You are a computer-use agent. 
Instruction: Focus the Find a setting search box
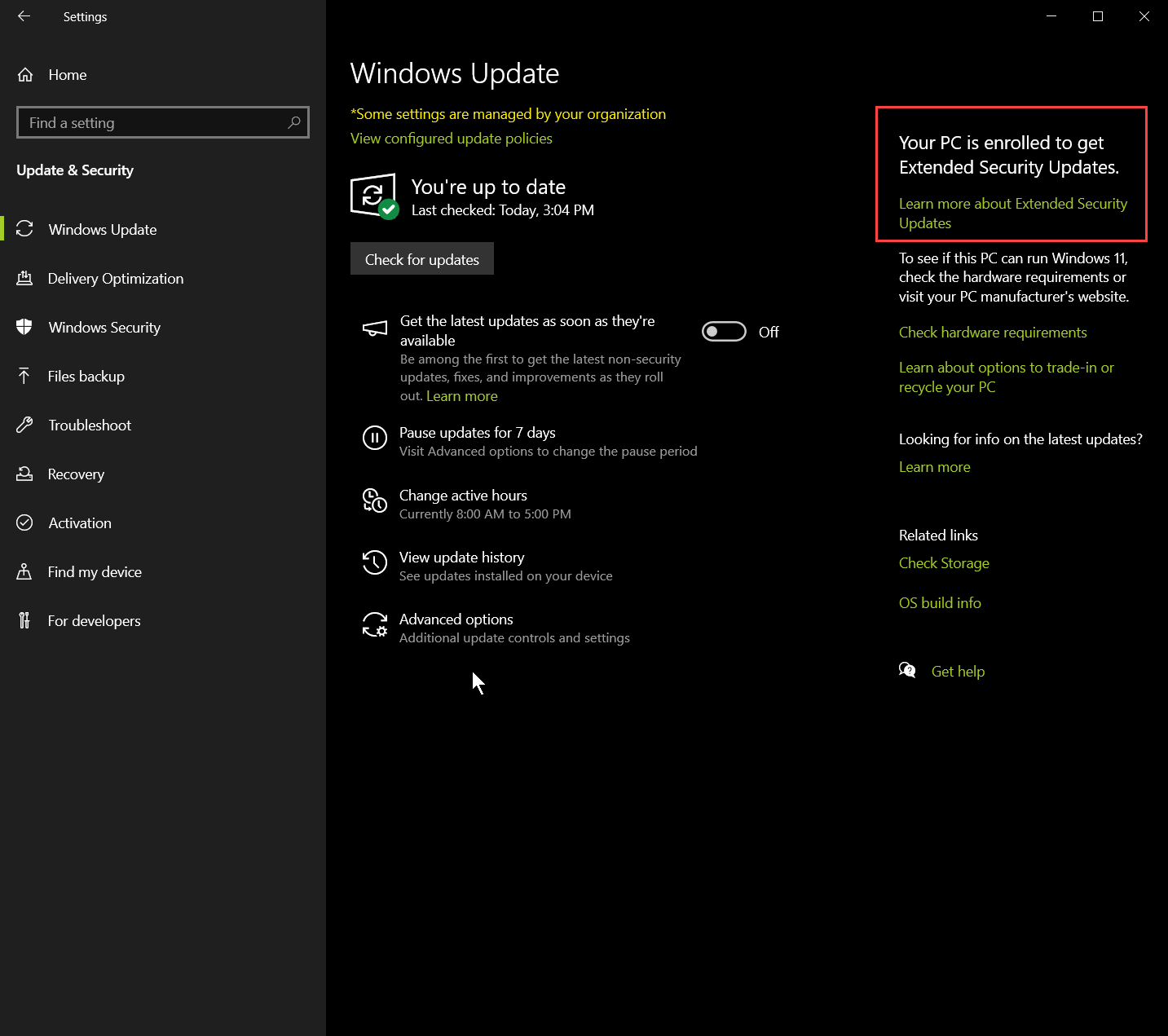click(x=155, y=122)
